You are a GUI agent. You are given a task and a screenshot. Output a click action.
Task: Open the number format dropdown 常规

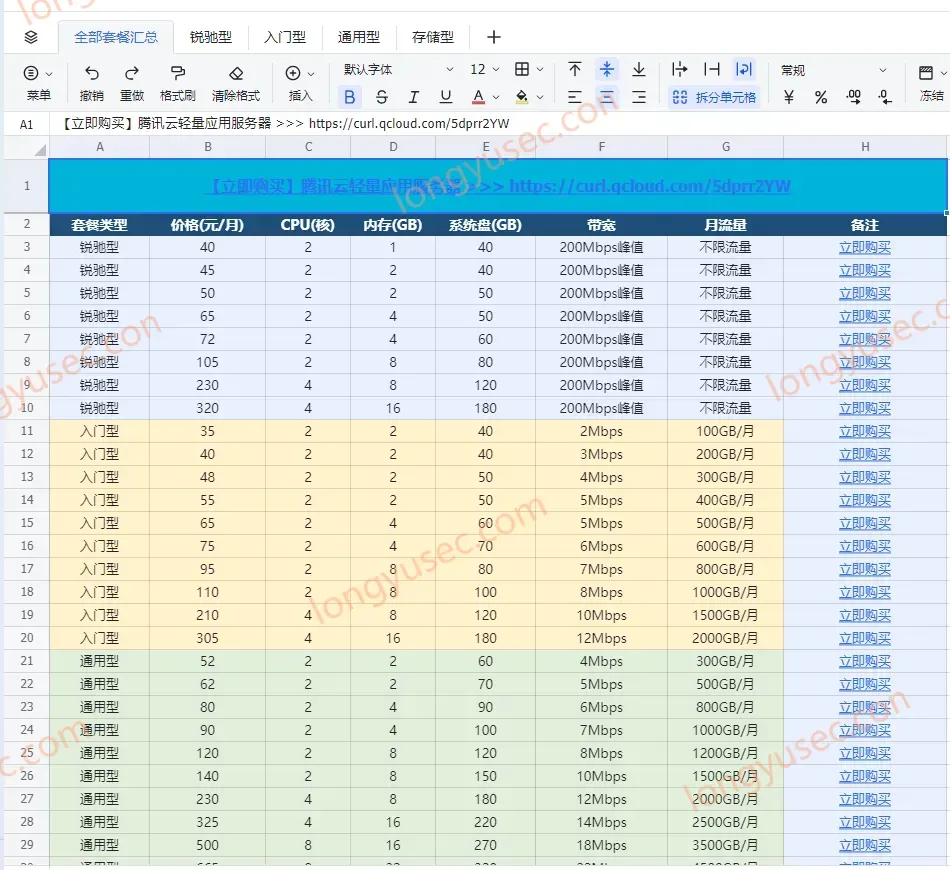[x=834, y=70]
